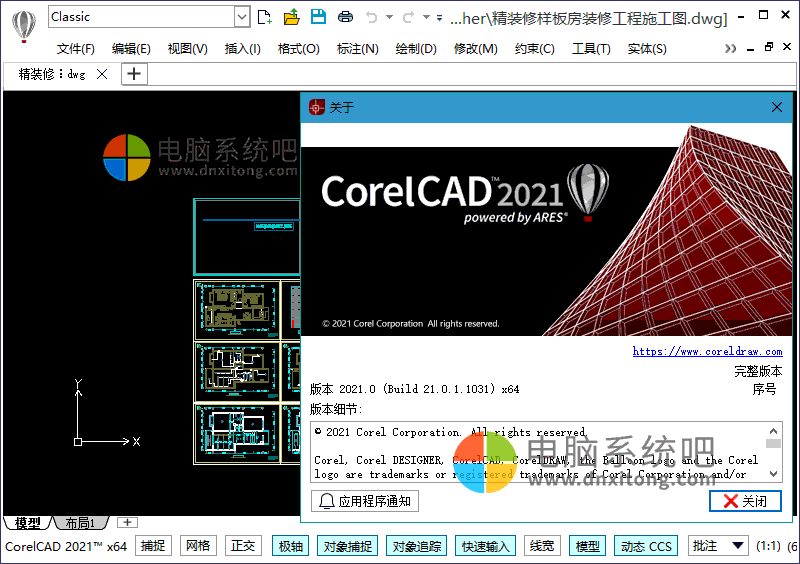Toggle 极轴 polar tracking
800x564 pixels.
(290, 546)
